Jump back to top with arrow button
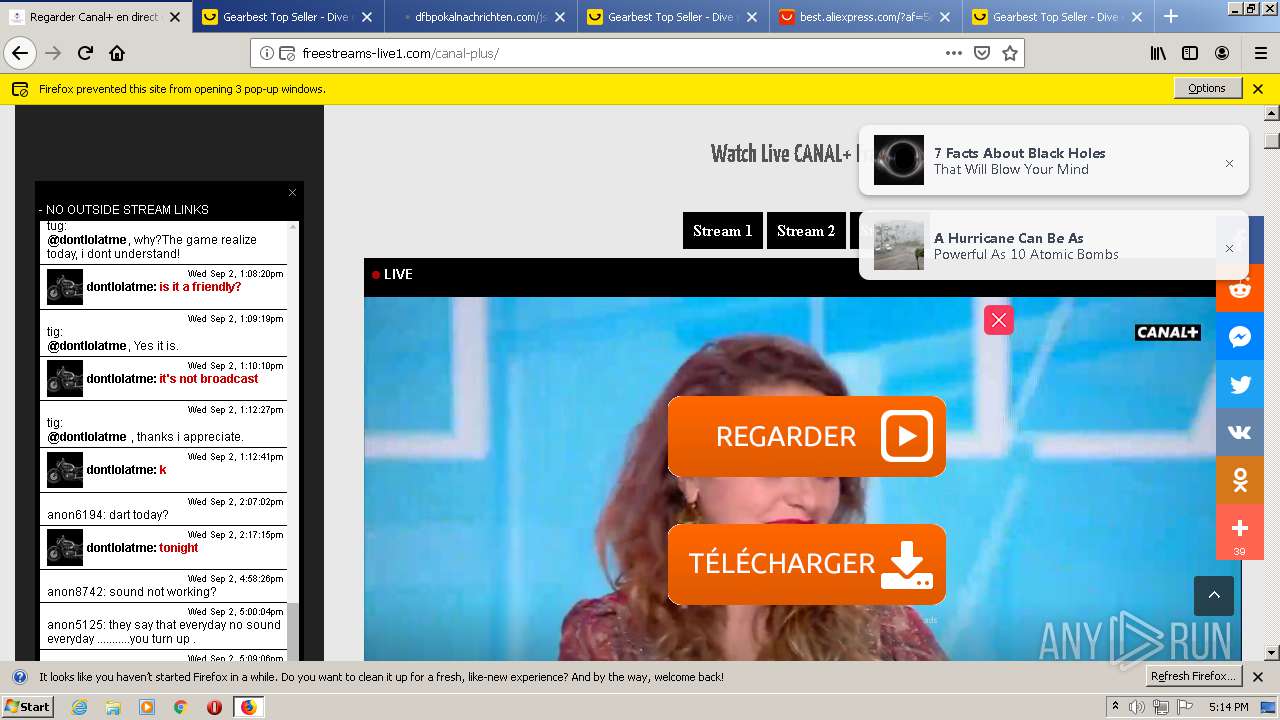 tap(1214, 596)
